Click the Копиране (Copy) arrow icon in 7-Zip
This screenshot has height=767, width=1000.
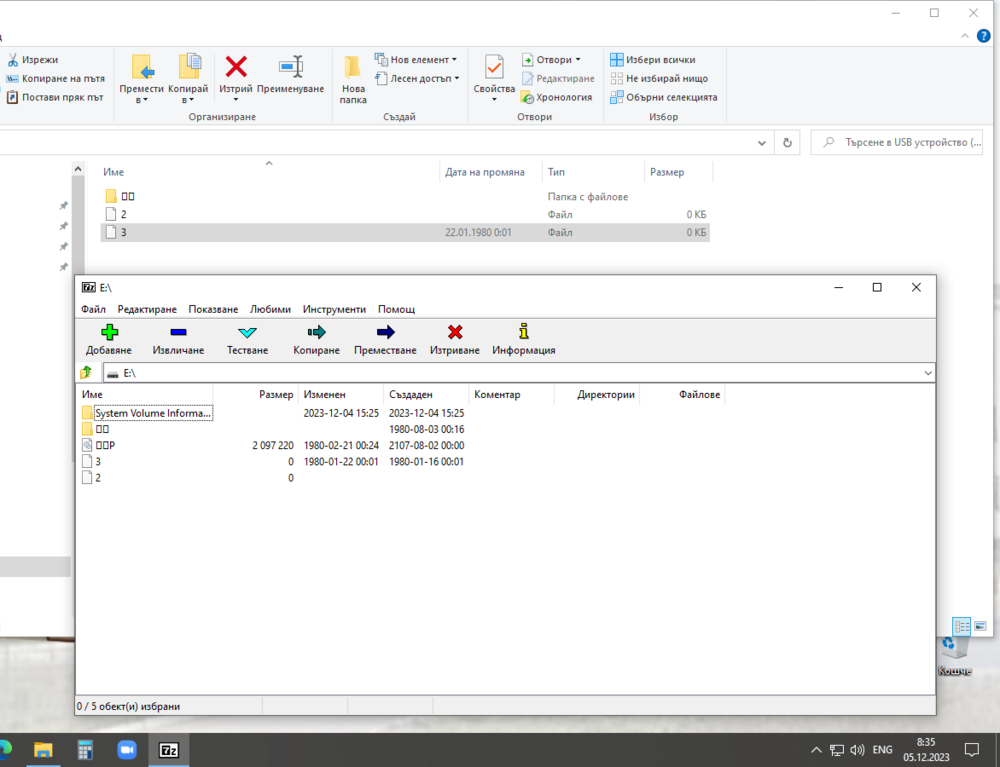coord(316,333)
